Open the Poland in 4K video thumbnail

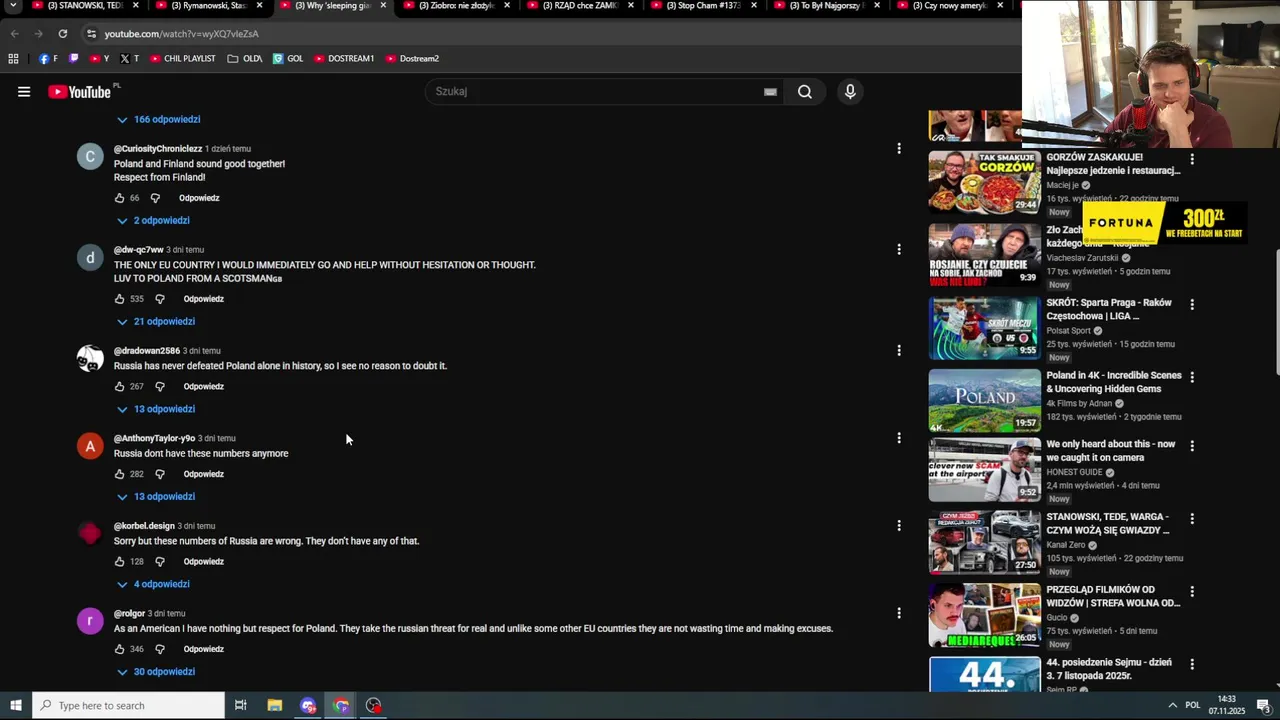click(984, 400)
